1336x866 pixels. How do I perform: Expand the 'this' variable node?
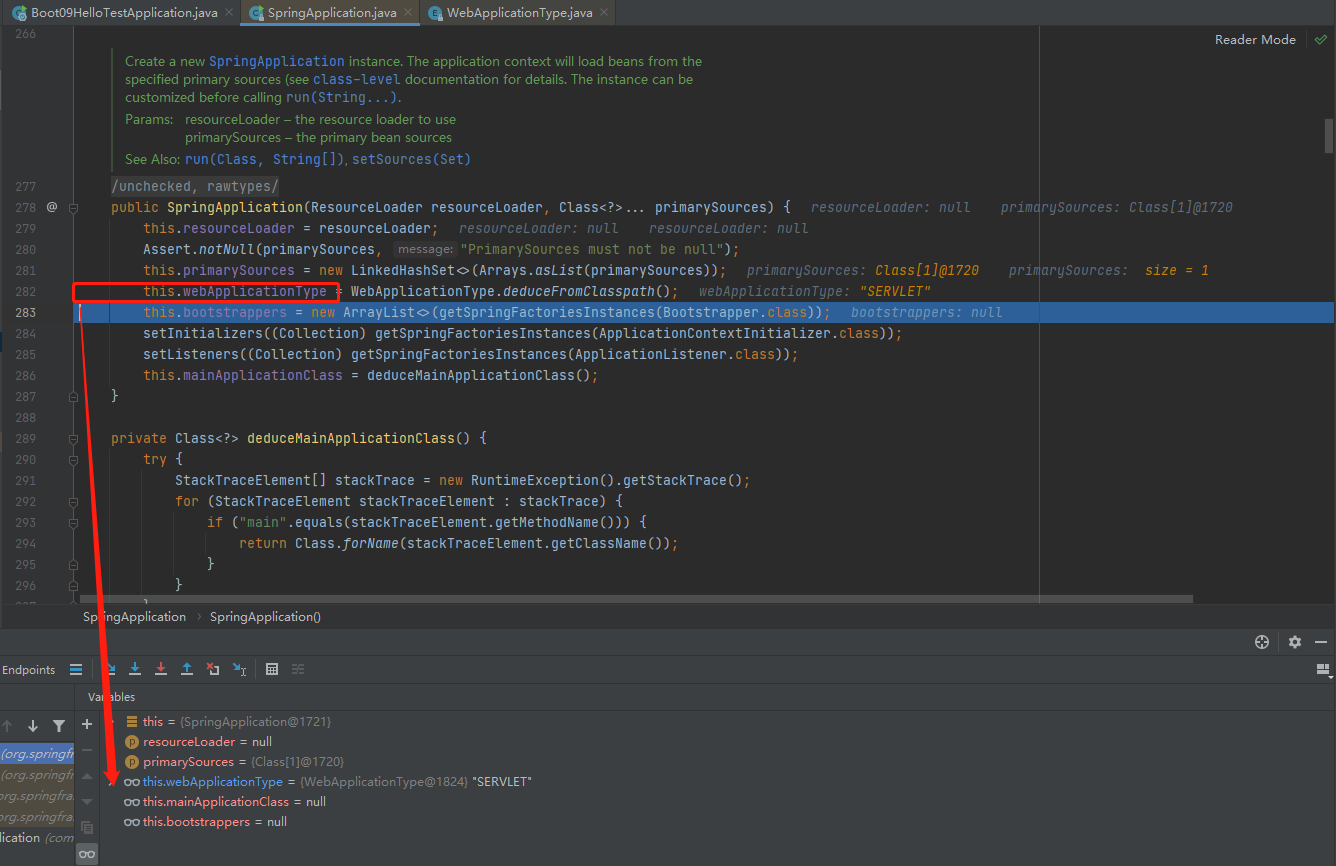[x=113, y=722]
